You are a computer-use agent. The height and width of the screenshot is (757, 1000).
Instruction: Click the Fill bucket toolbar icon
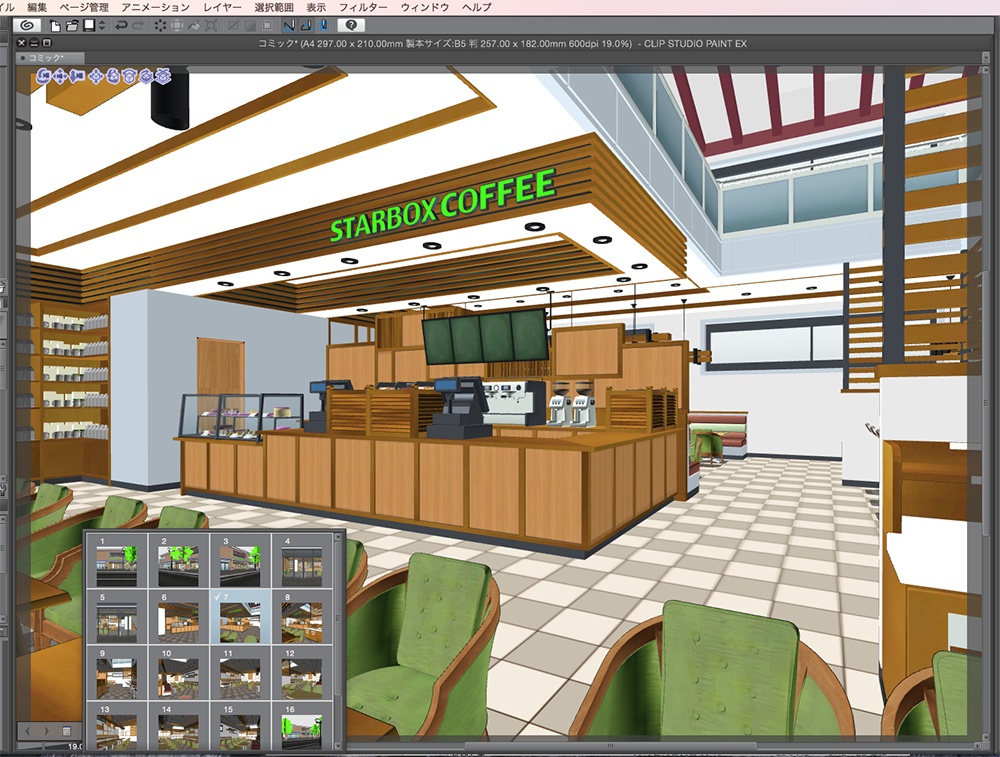(x=194, y=26)
